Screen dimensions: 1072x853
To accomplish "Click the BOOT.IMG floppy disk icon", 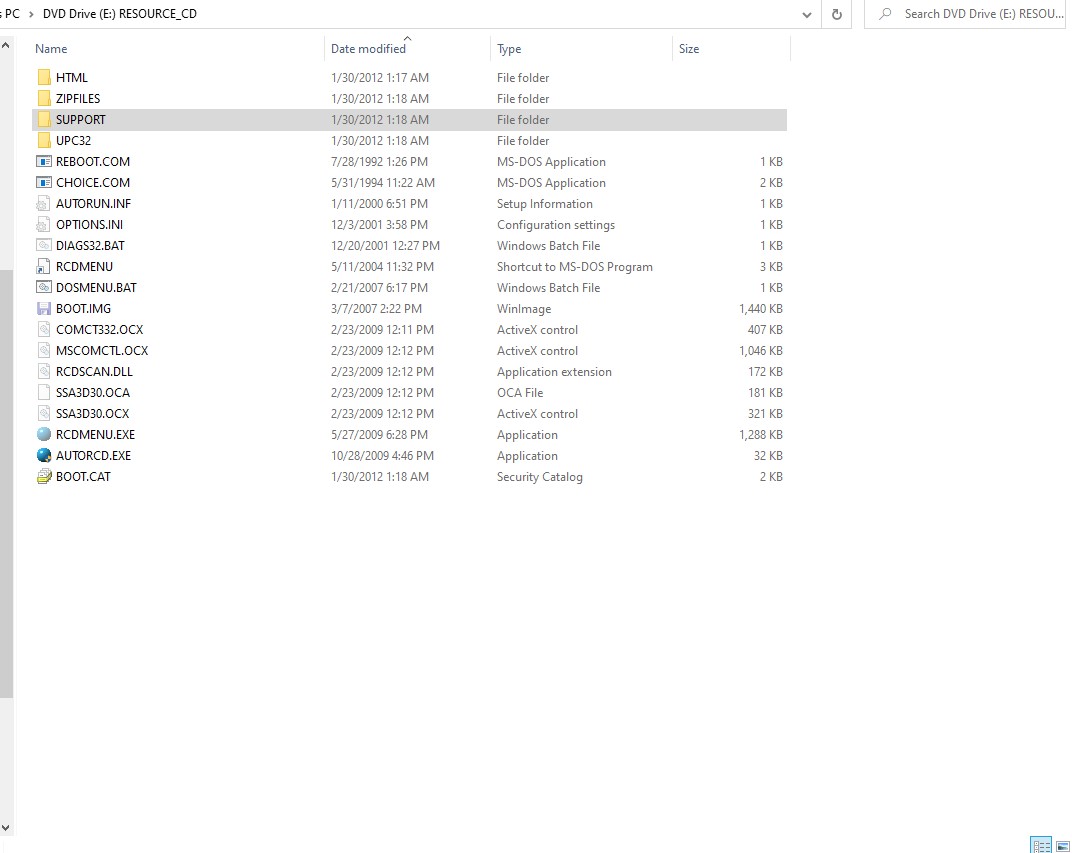I will pyautogui.click(x=43, y=309).
